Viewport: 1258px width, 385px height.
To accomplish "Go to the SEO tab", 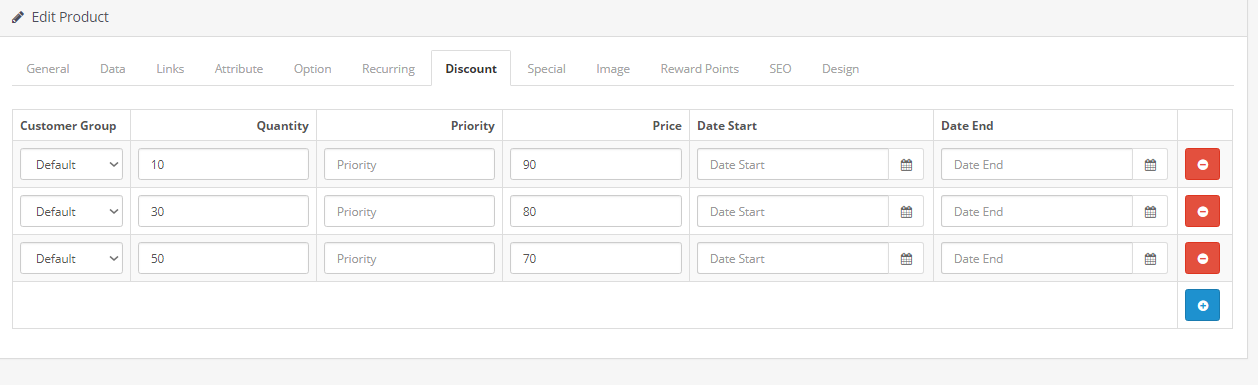I will coord(780,69).
